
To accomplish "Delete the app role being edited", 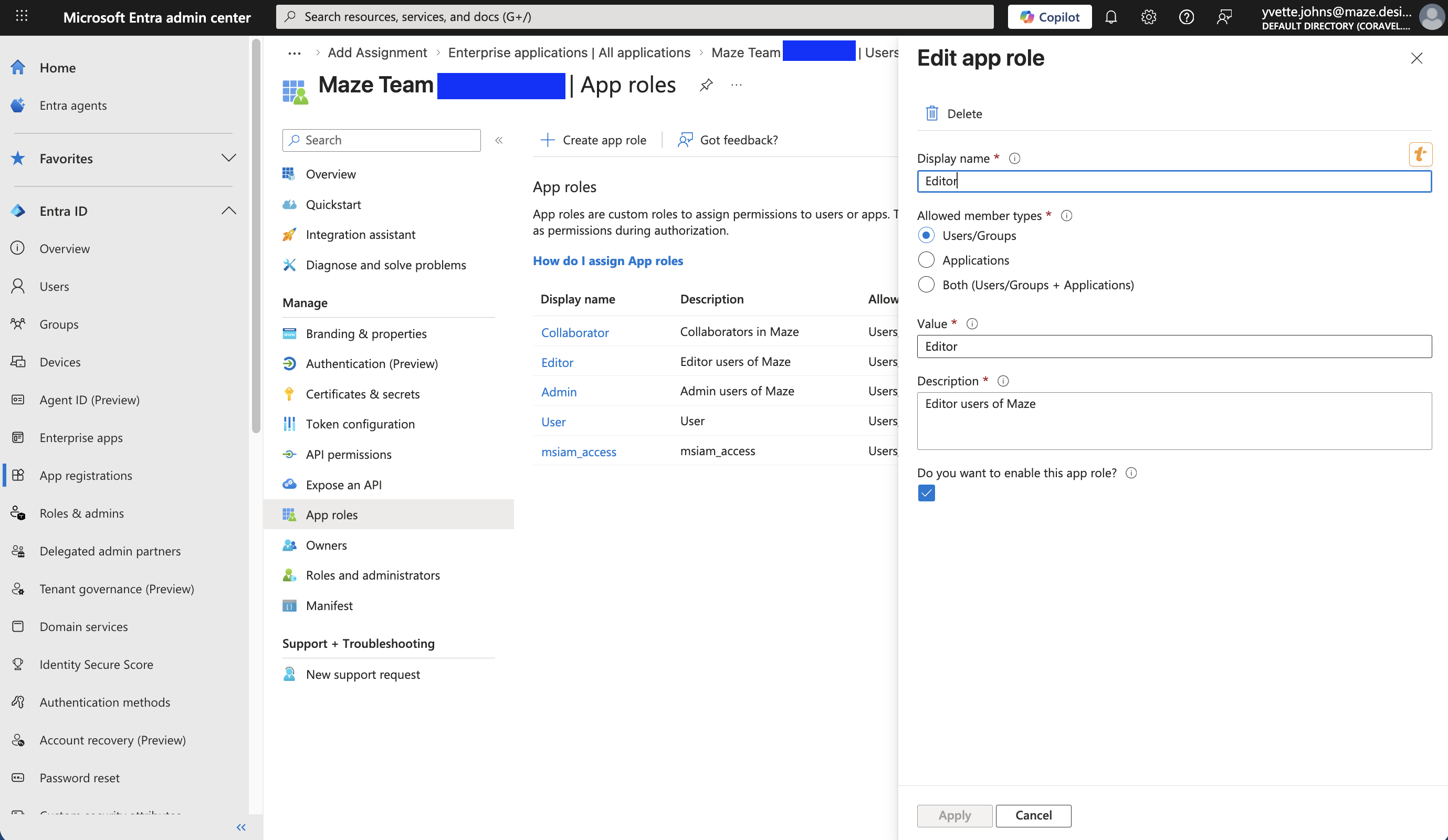I will tap(954, 114).
